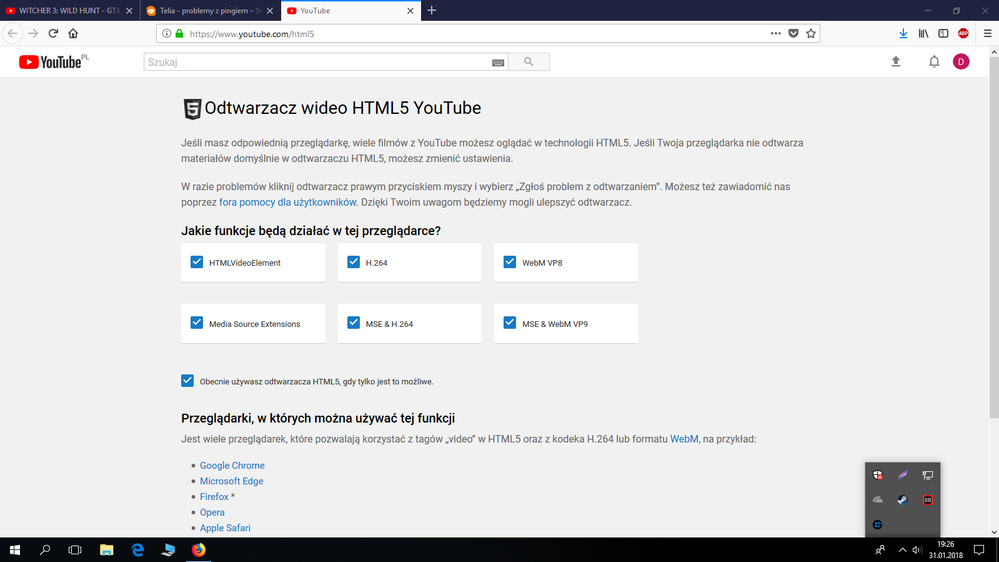The image size is (999, 562).
Task: Toggle the Media Source Extensions checkbox
Action: (x=197, y=322)
